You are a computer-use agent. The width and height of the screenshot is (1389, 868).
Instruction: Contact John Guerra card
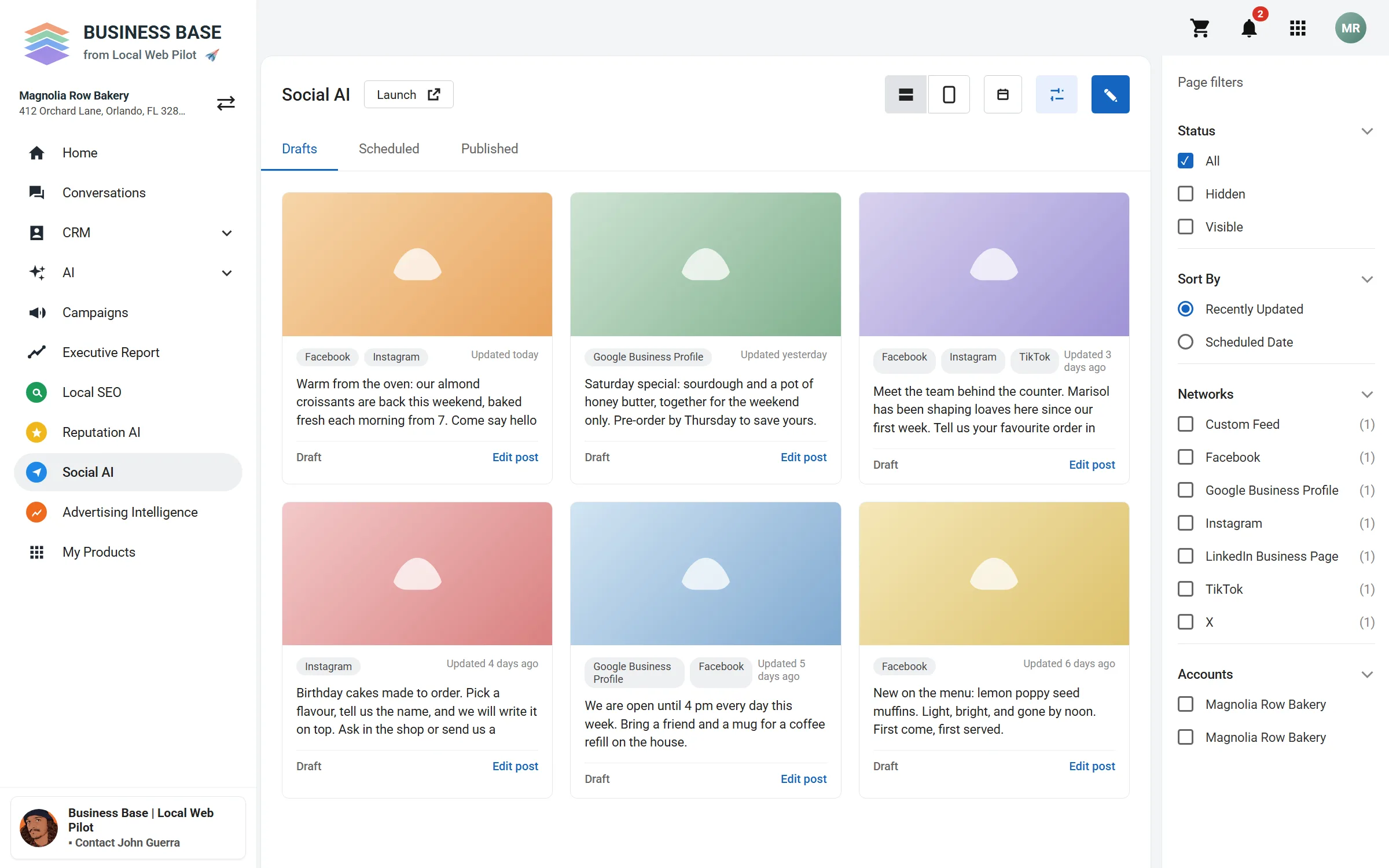click(128, 827)
